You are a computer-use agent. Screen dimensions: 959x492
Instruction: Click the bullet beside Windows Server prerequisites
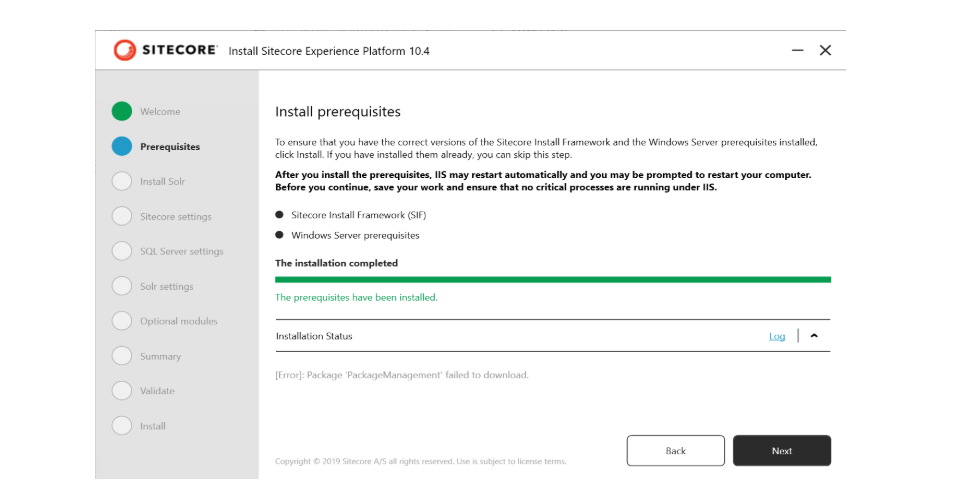point(280,235)
